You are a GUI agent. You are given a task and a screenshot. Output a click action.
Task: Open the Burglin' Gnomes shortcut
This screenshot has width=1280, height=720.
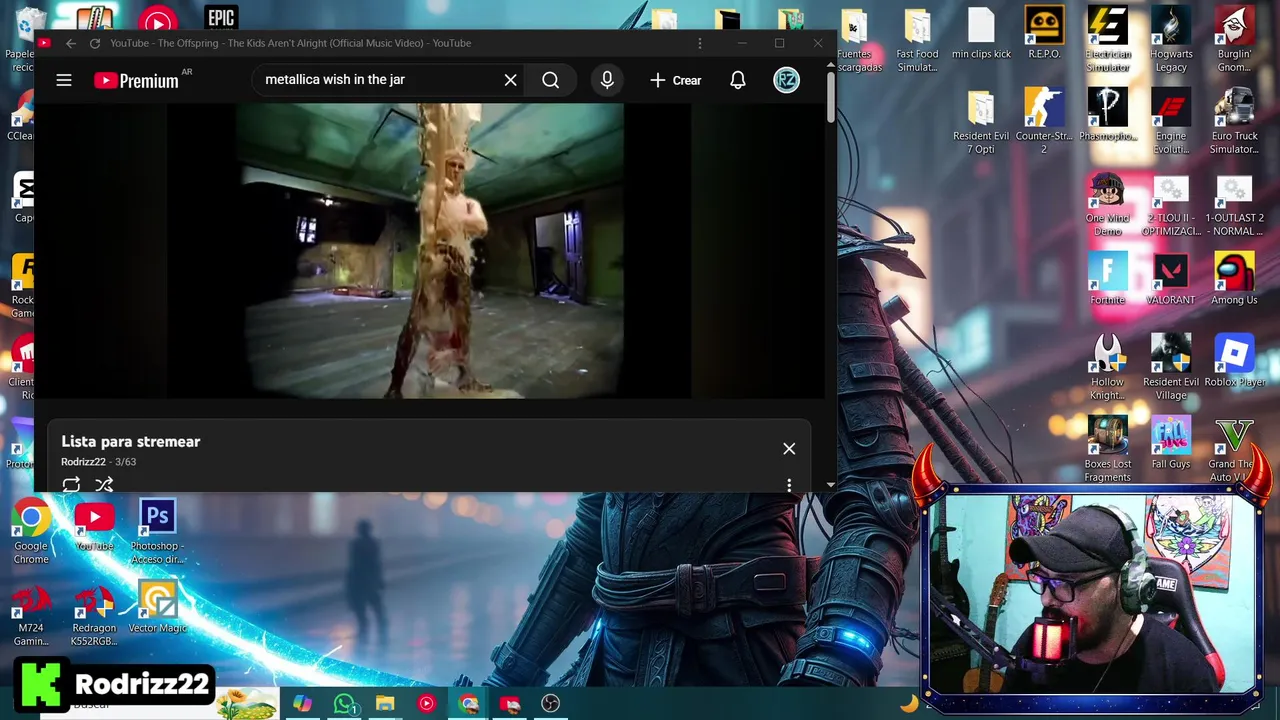[1234, 40]
